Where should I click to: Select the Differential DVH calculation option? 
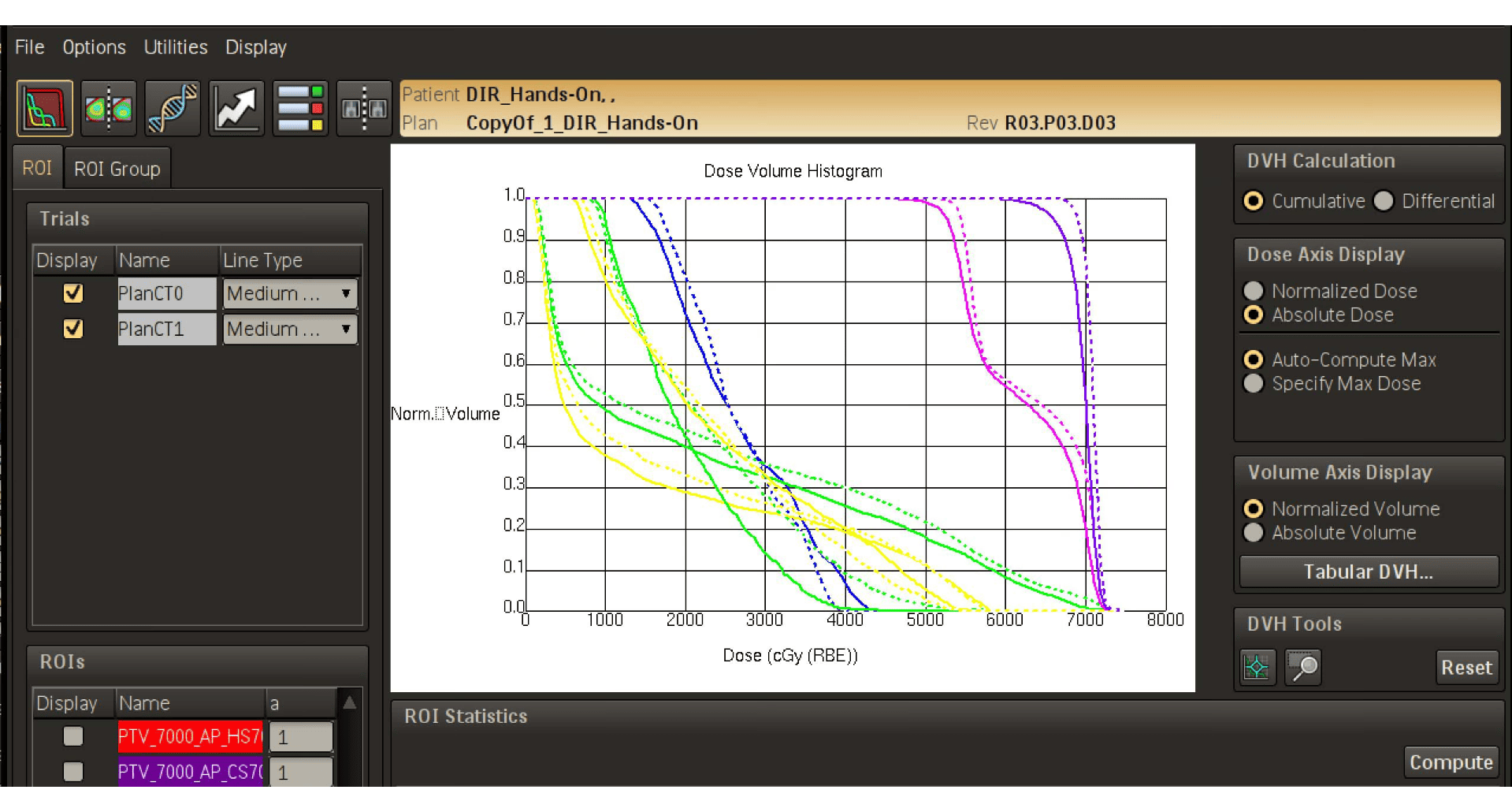click(1384, 201)
